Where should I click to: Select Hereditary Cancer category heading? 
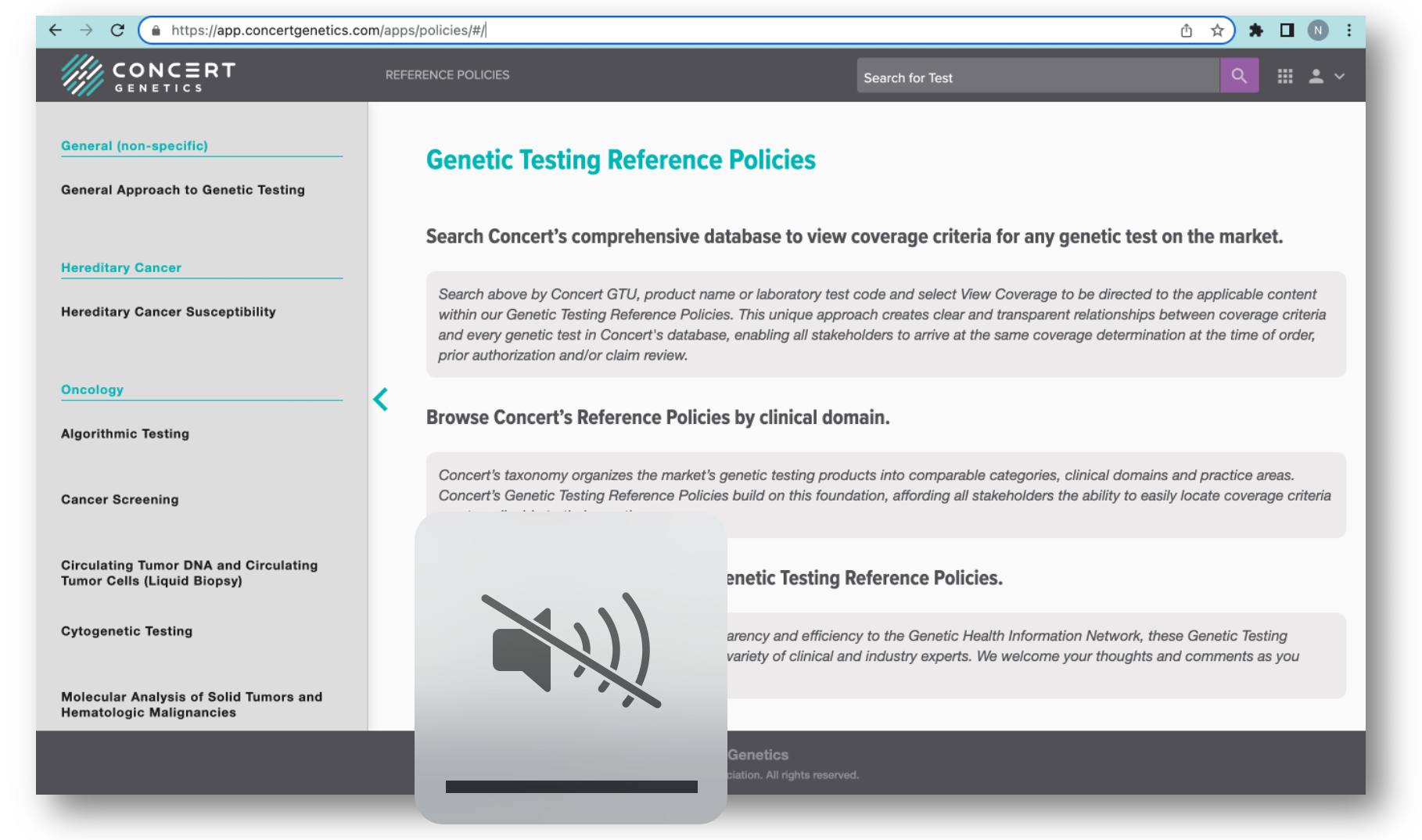[x=121, y=267]
